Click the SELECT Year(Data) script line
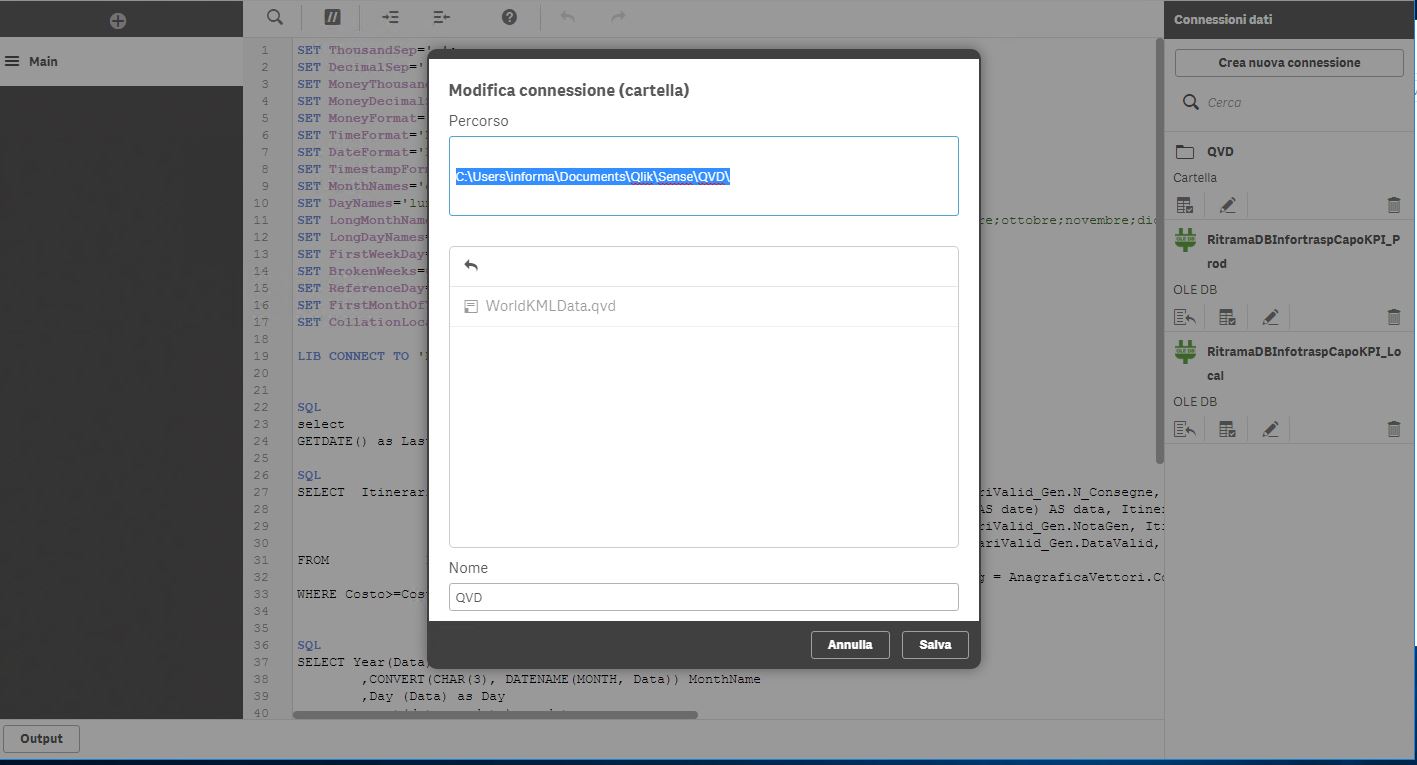Image resolution: width=1417 pixels, height=765 pixels. [362, 662]
